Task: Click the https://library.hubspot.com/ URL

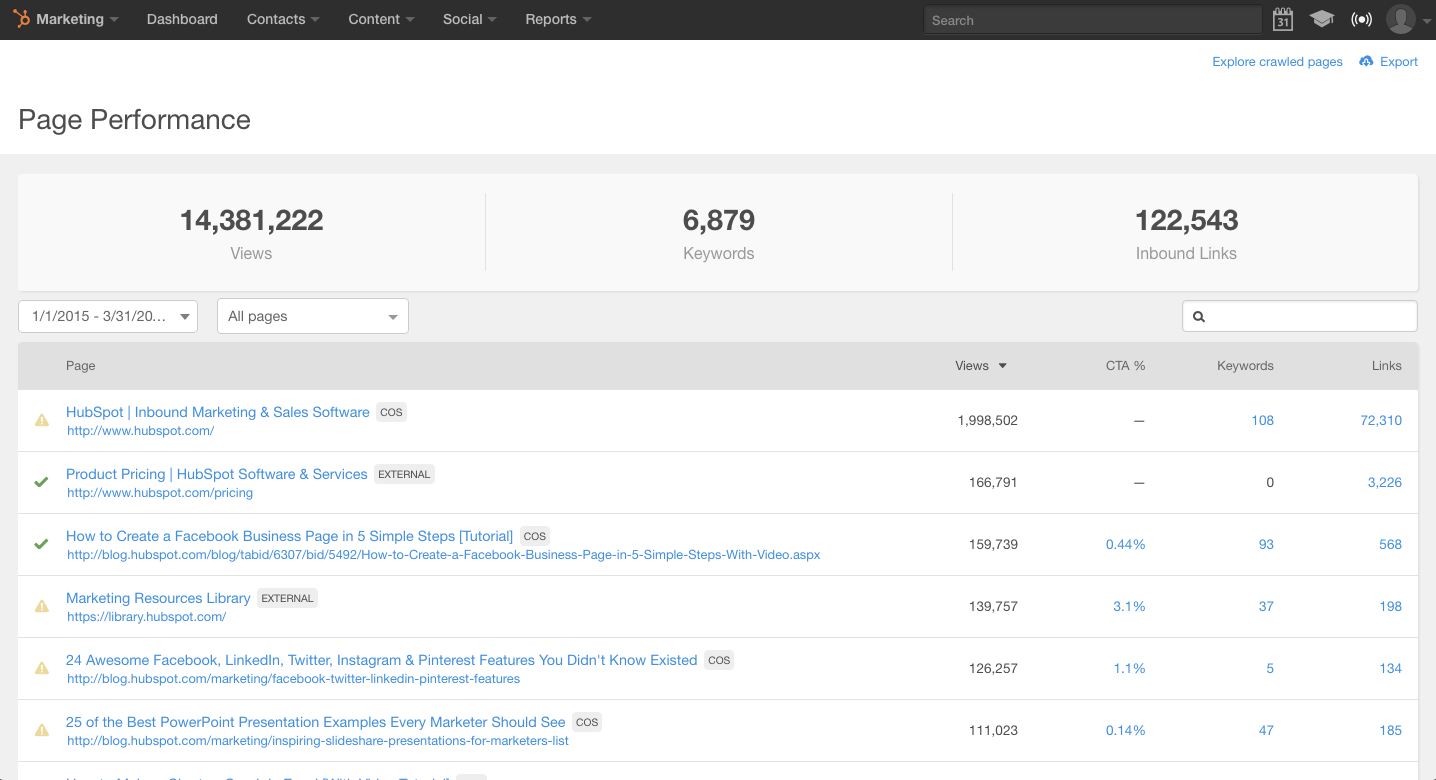Action: pos(146,617)
